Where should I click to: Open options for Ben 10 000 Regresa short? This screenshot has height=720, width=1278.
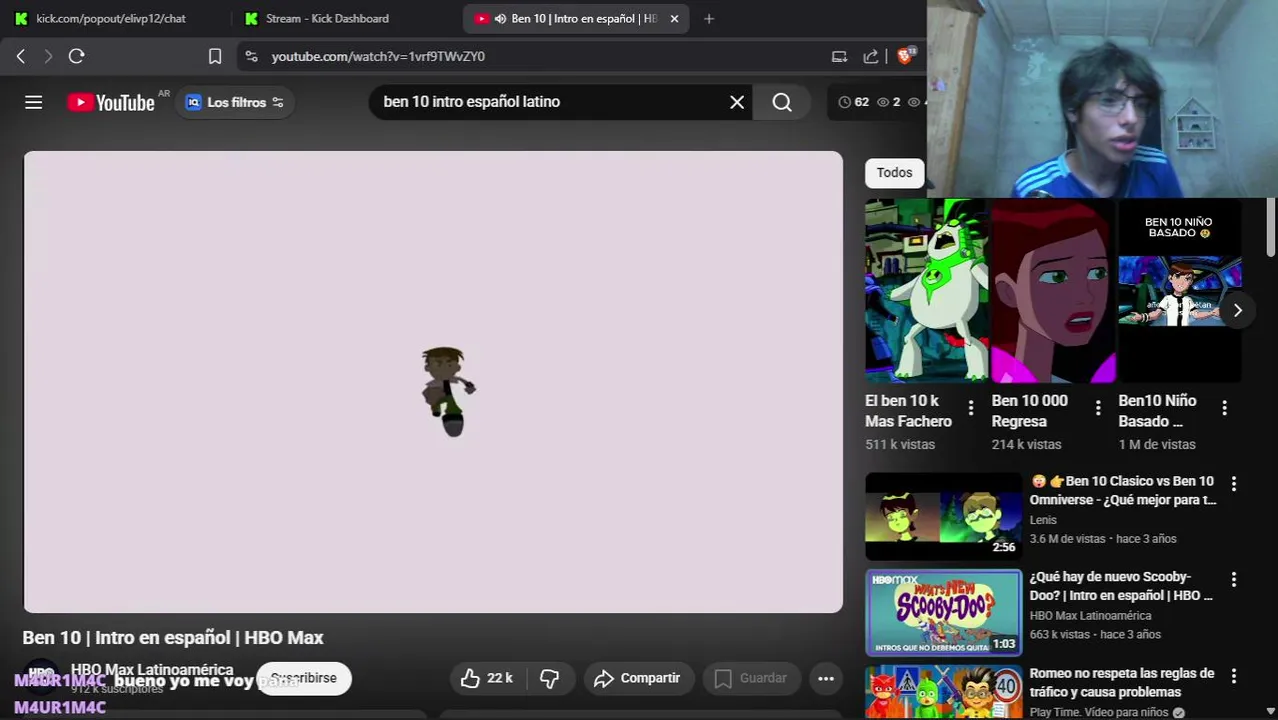pyautogui.click(x=1097, y=408)
